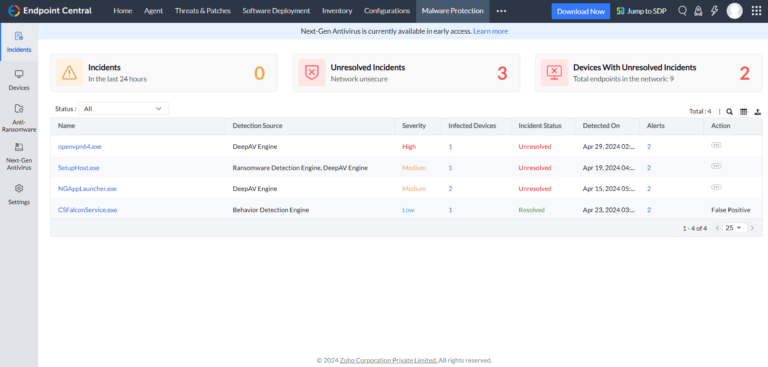Screen dimensions: 768x367
Task: Click the Devices With Unresolved Incidents monitor icon
Action: 554,73
